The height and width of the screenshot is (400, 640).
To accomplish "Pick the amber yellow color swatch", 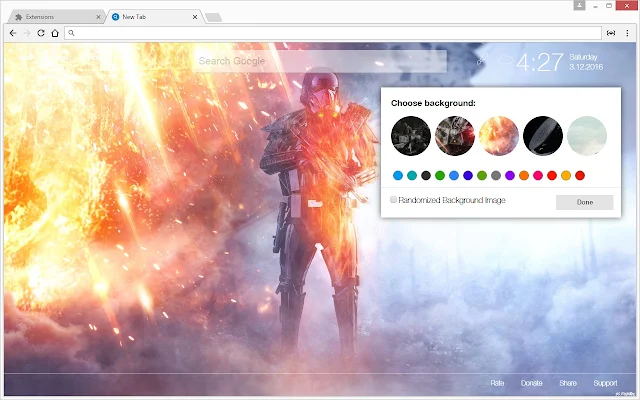I will (x=566, y=176).
